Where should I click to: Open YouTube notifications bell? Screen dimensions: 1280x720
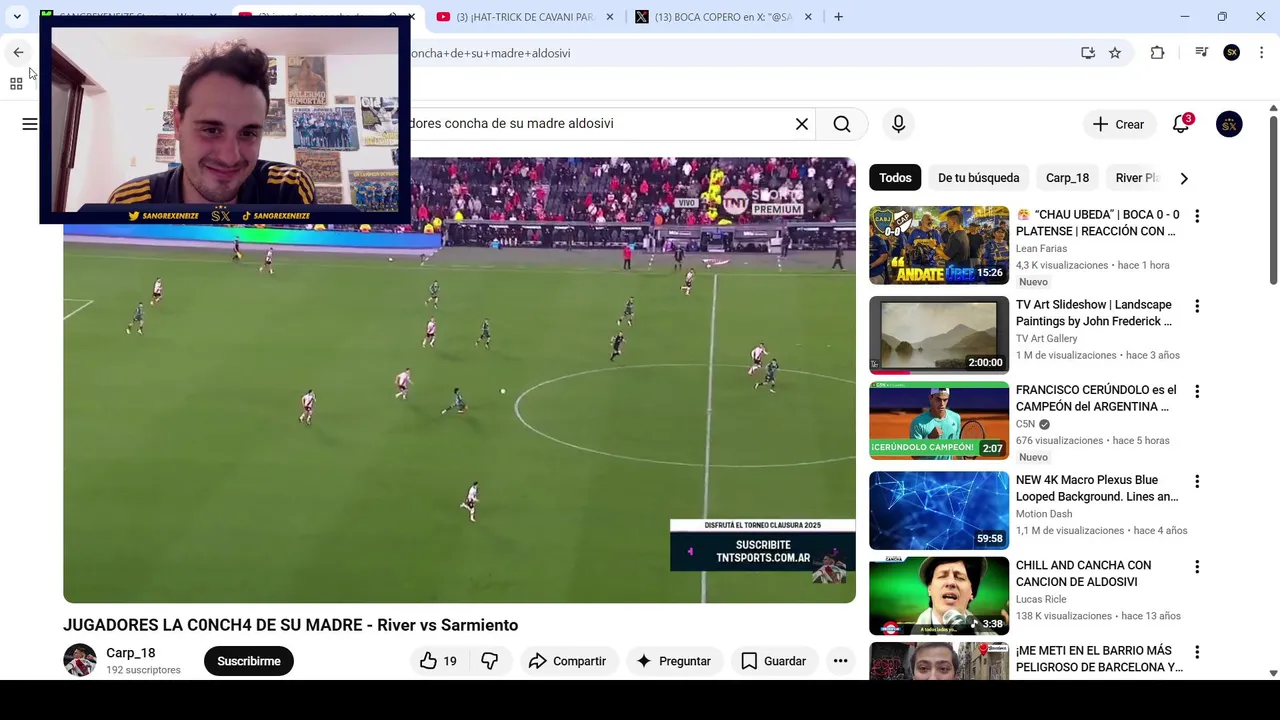tap(1181, 124)
